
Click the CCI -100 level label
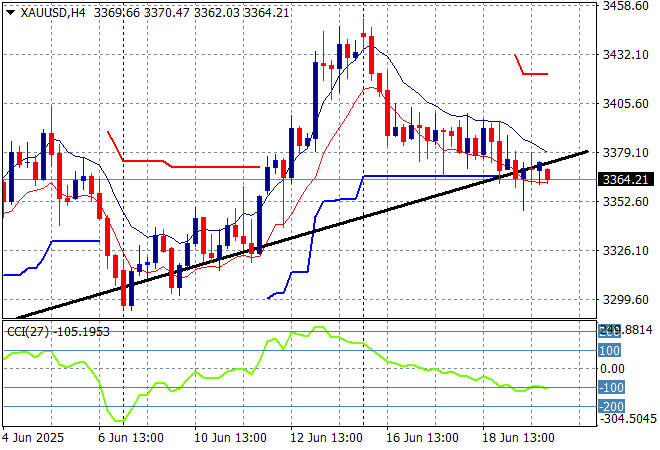(x=612, y=387)
